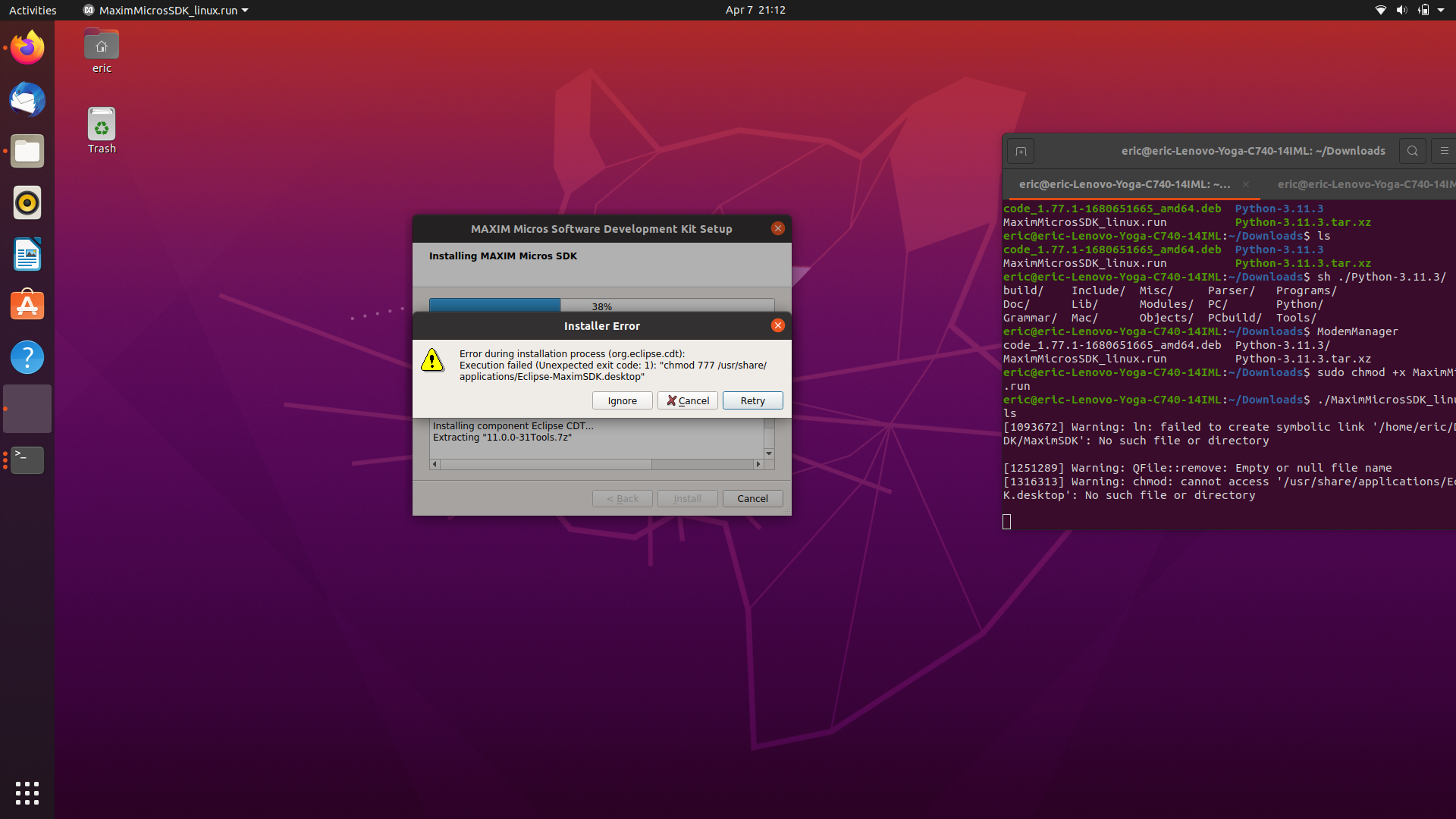Click the terminal window title bar text

pyautogui.click(x=1253, y=151)
